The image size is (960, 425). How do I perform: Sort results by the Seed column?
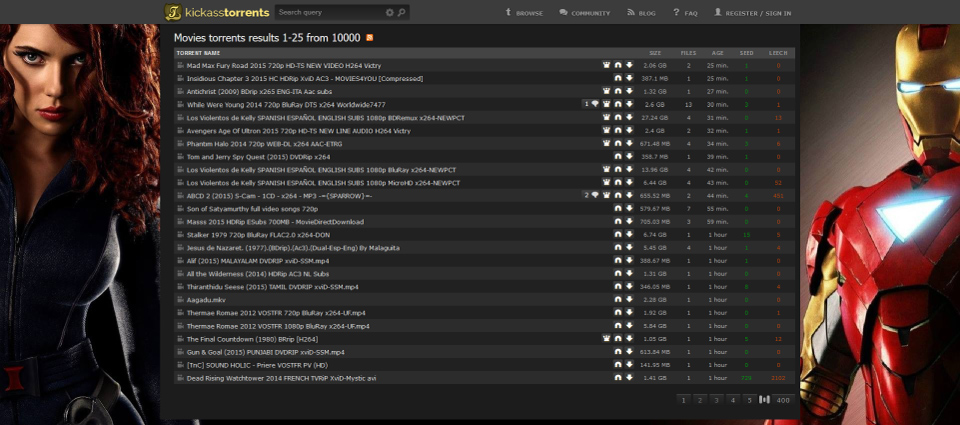[x=746, y=53]
